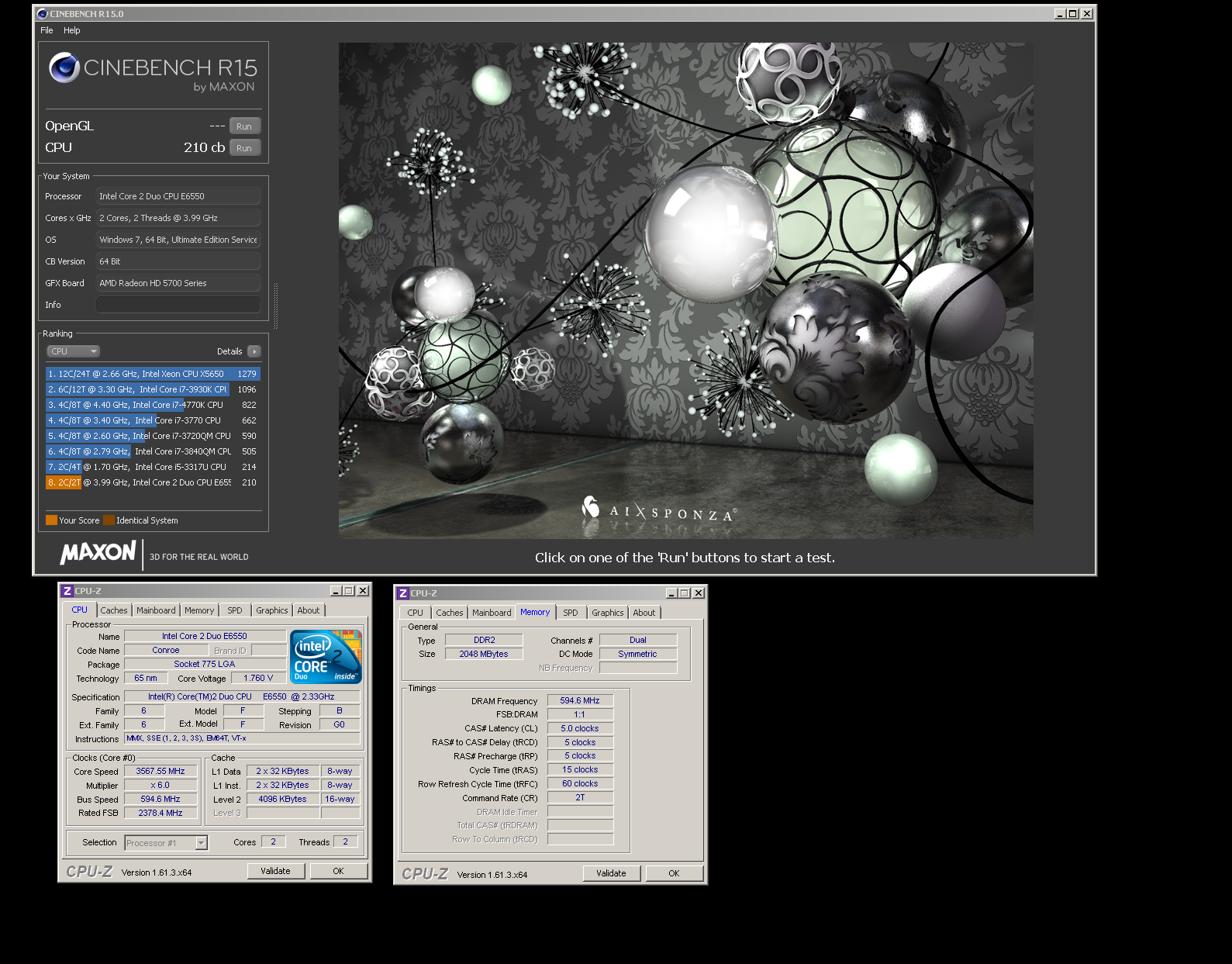The width and height of the screenshot is (1232, 964).
Task: Click the Details arrow button in Ranking
Action: tap(254, 351)
